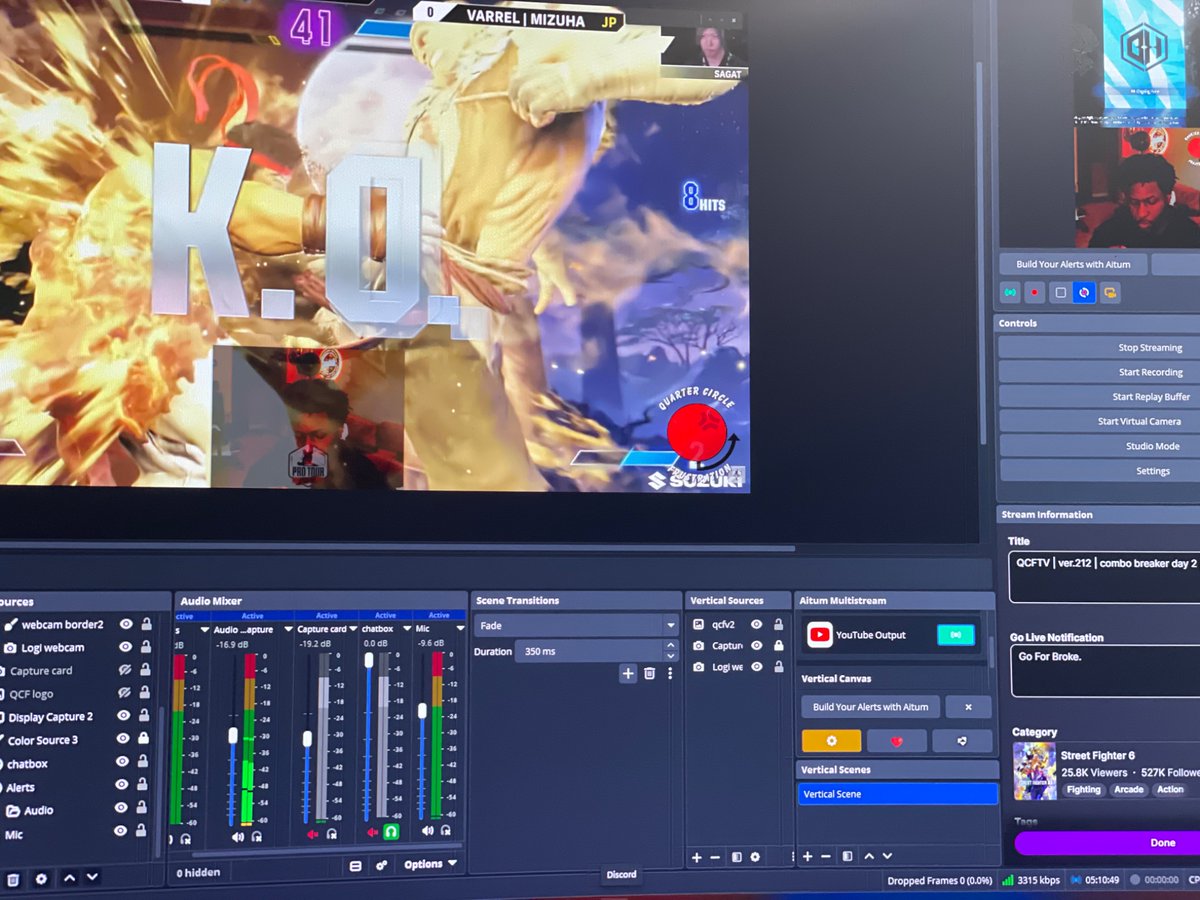
Task: Lock the Mic source
Action: click(141, 830)
